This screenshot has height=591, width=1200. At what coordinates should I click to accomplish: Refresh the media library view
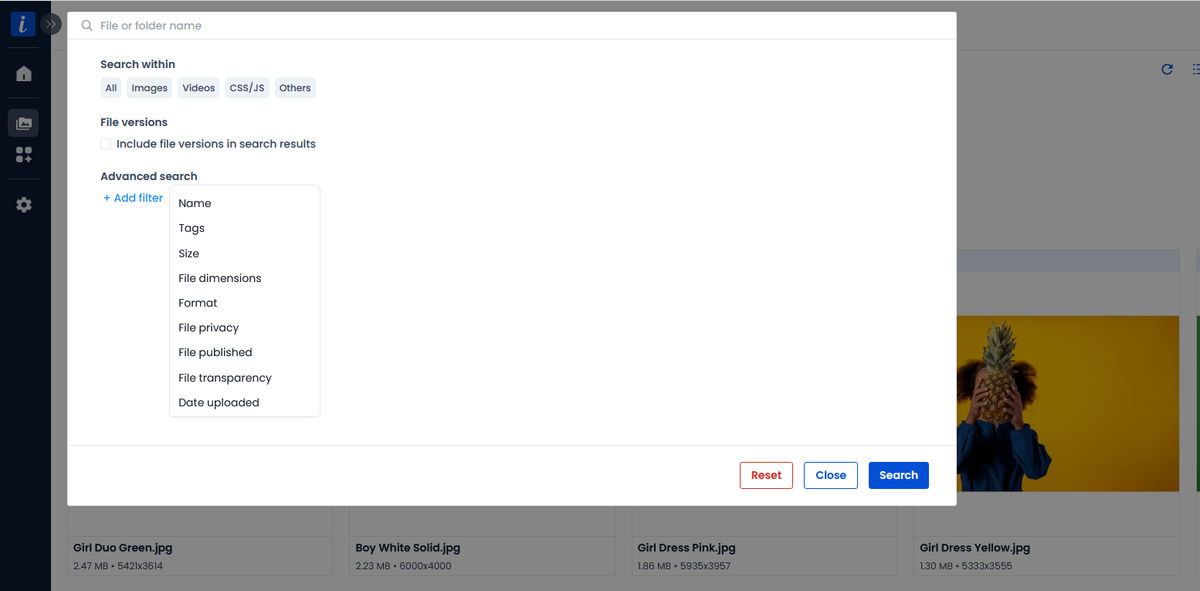1167,69
